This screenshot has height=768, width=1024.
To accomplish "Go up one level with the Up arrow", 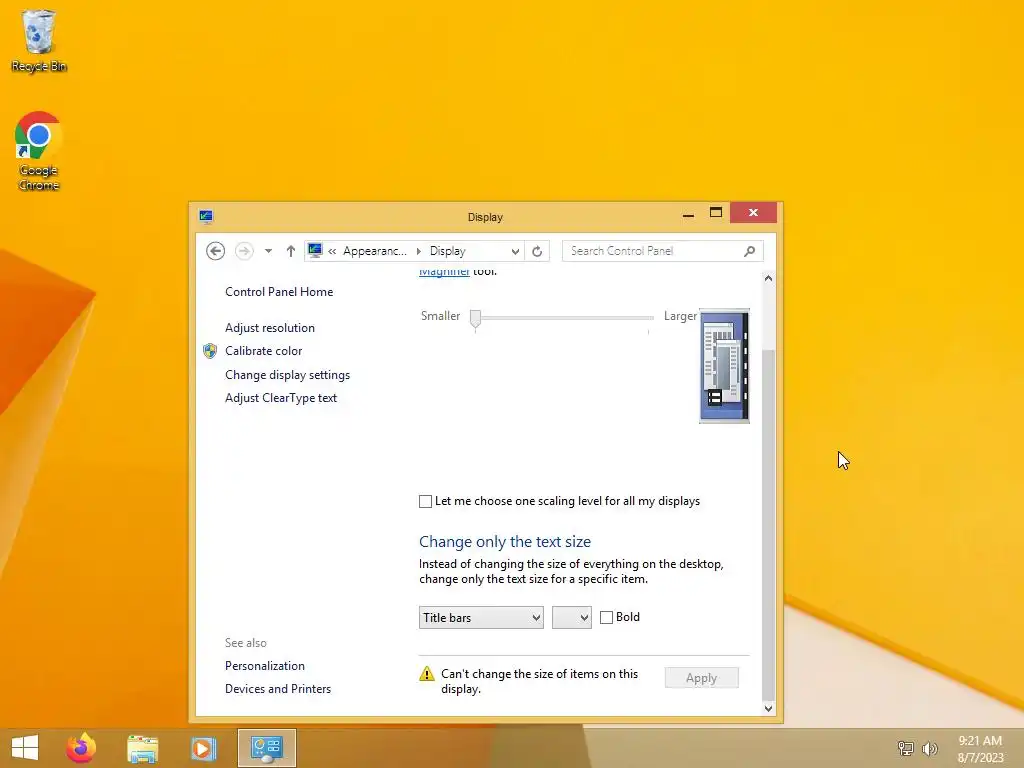I will tap(291, 251).
